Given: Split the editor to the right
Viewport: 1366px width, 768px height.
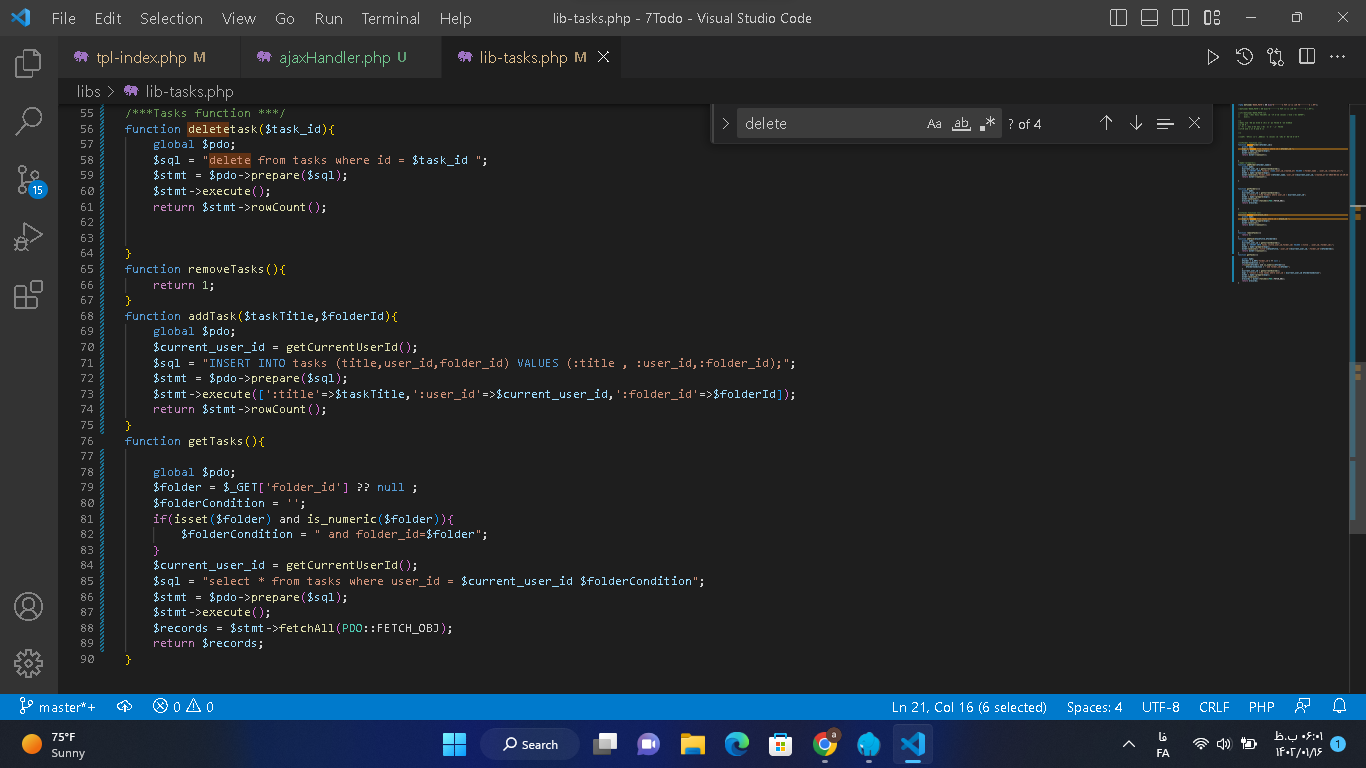Looking at the screenshot, I should tap(1307, 57).
